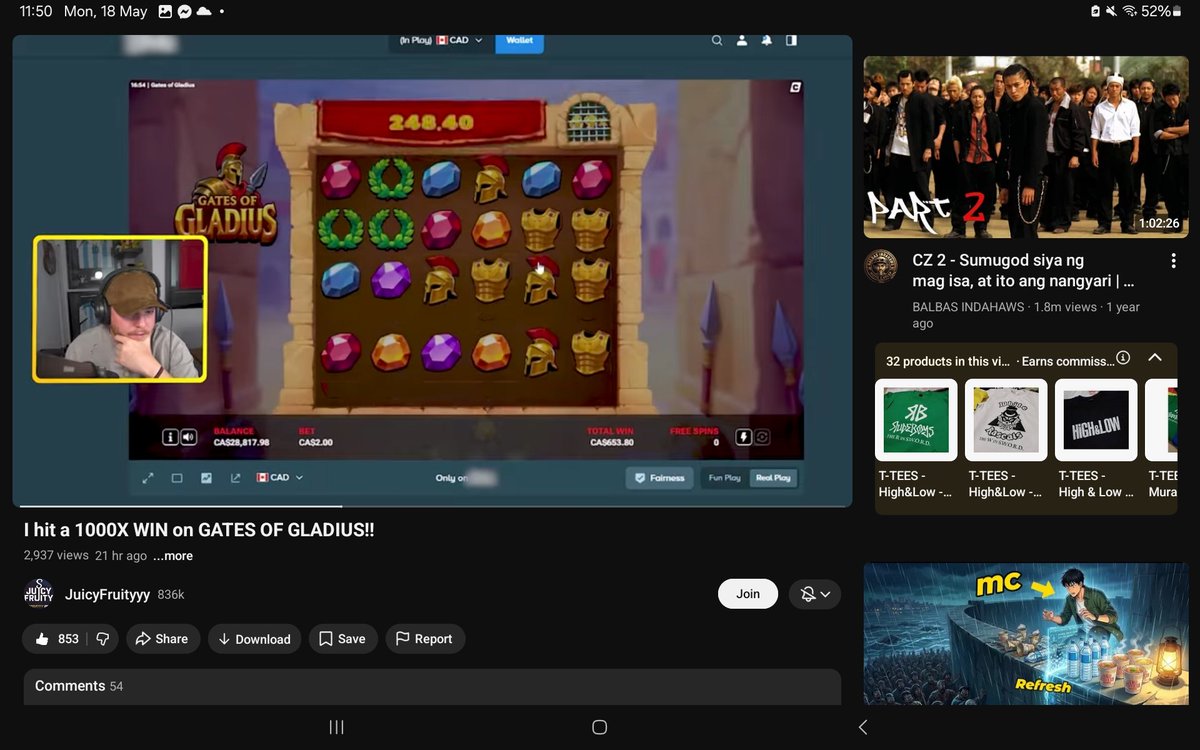Image resolution: width=1200 pixels, height=750 pixels.
Task: Open cloud notification icon in status bar
Action: [x=204, y=11]
